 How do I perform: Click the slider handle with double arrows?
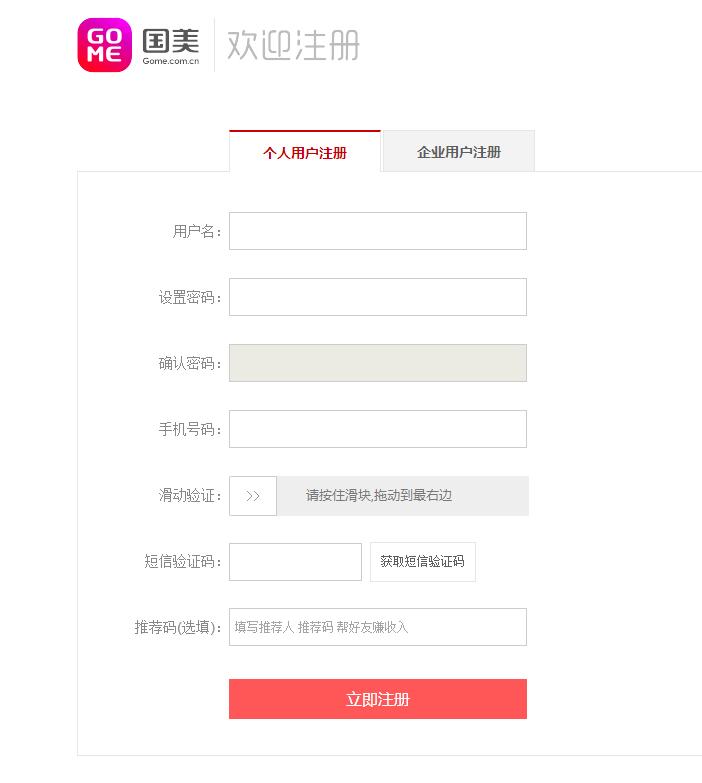253,496
